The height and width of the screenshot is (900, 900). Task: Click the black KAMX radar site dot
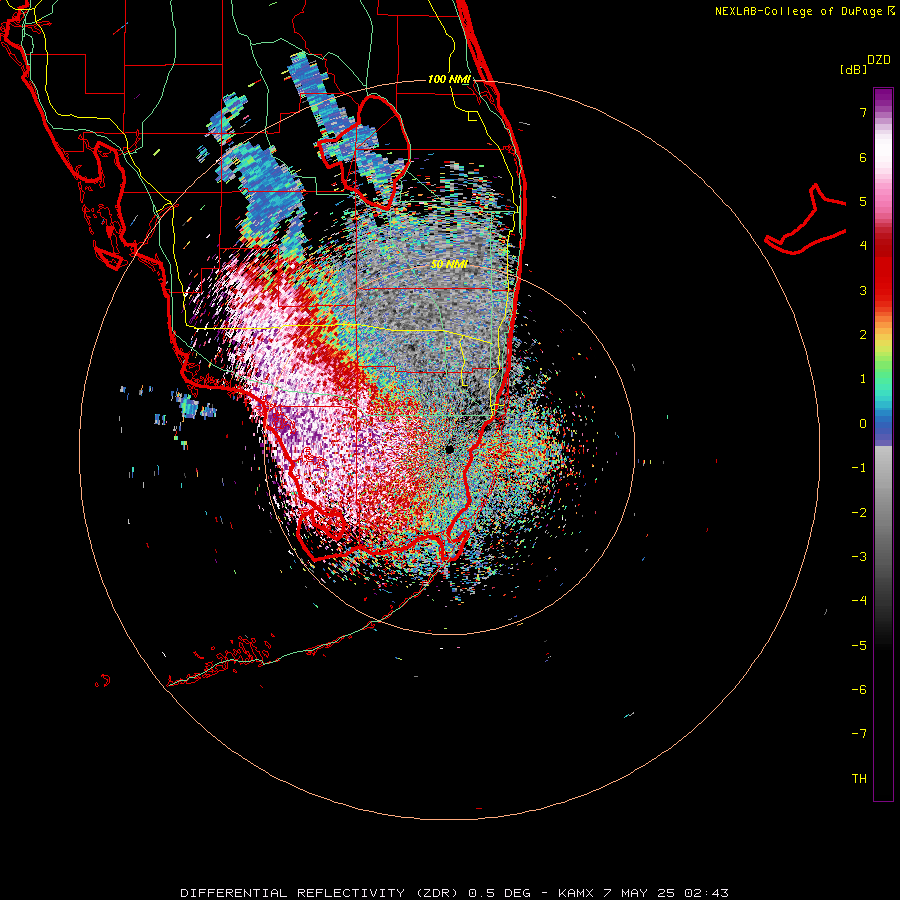tap(449, 449)
